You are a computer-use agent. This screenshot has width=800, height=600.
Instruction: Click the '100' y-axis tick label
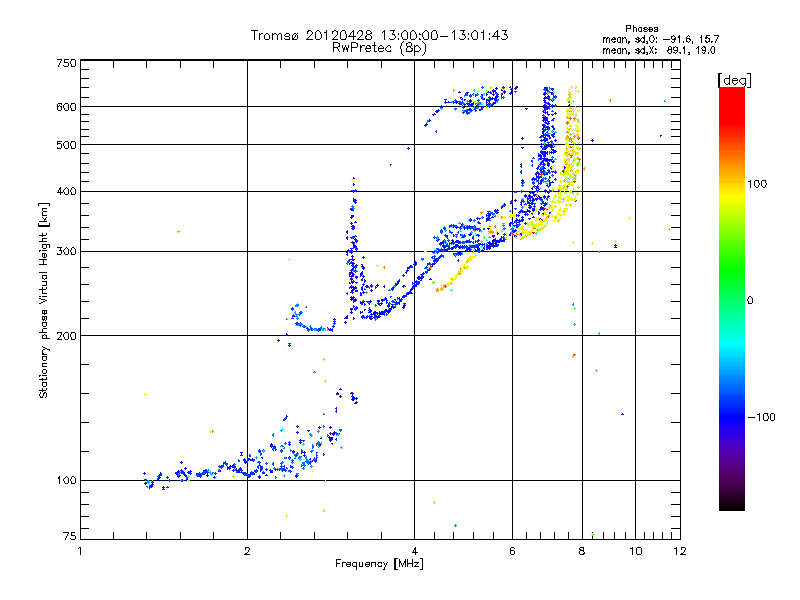coord(66,481)
